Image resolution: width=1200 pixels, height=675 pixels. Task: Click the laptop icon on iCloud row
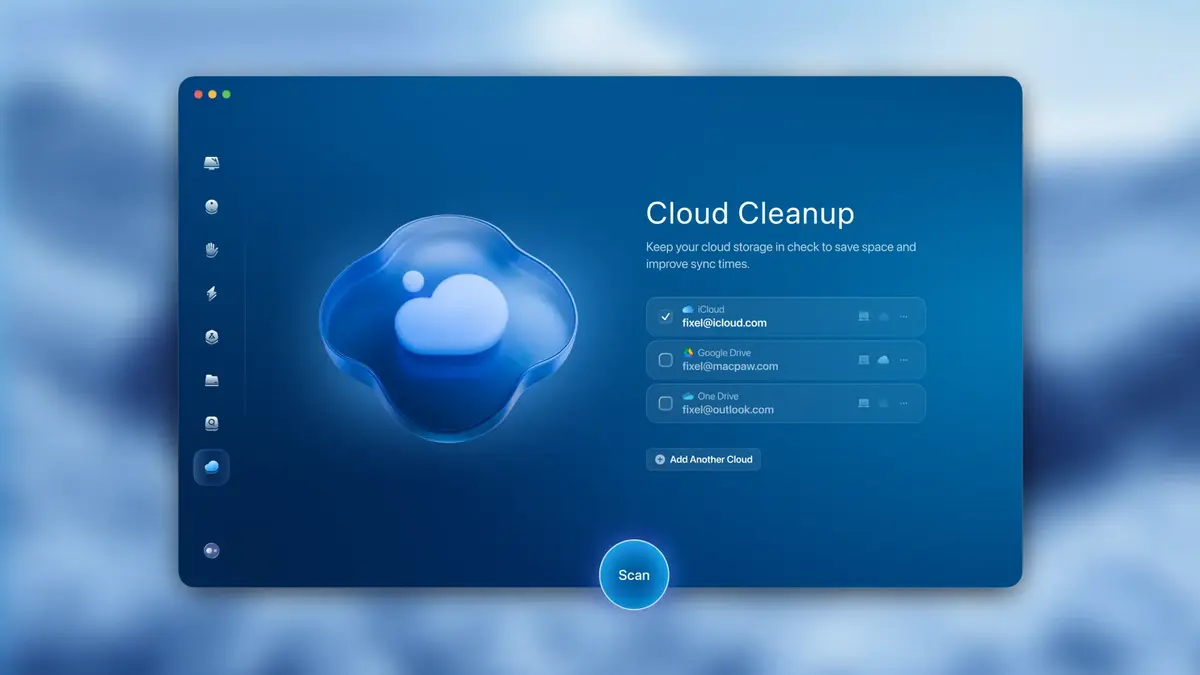pyautogui.click(x=863, y=316)
